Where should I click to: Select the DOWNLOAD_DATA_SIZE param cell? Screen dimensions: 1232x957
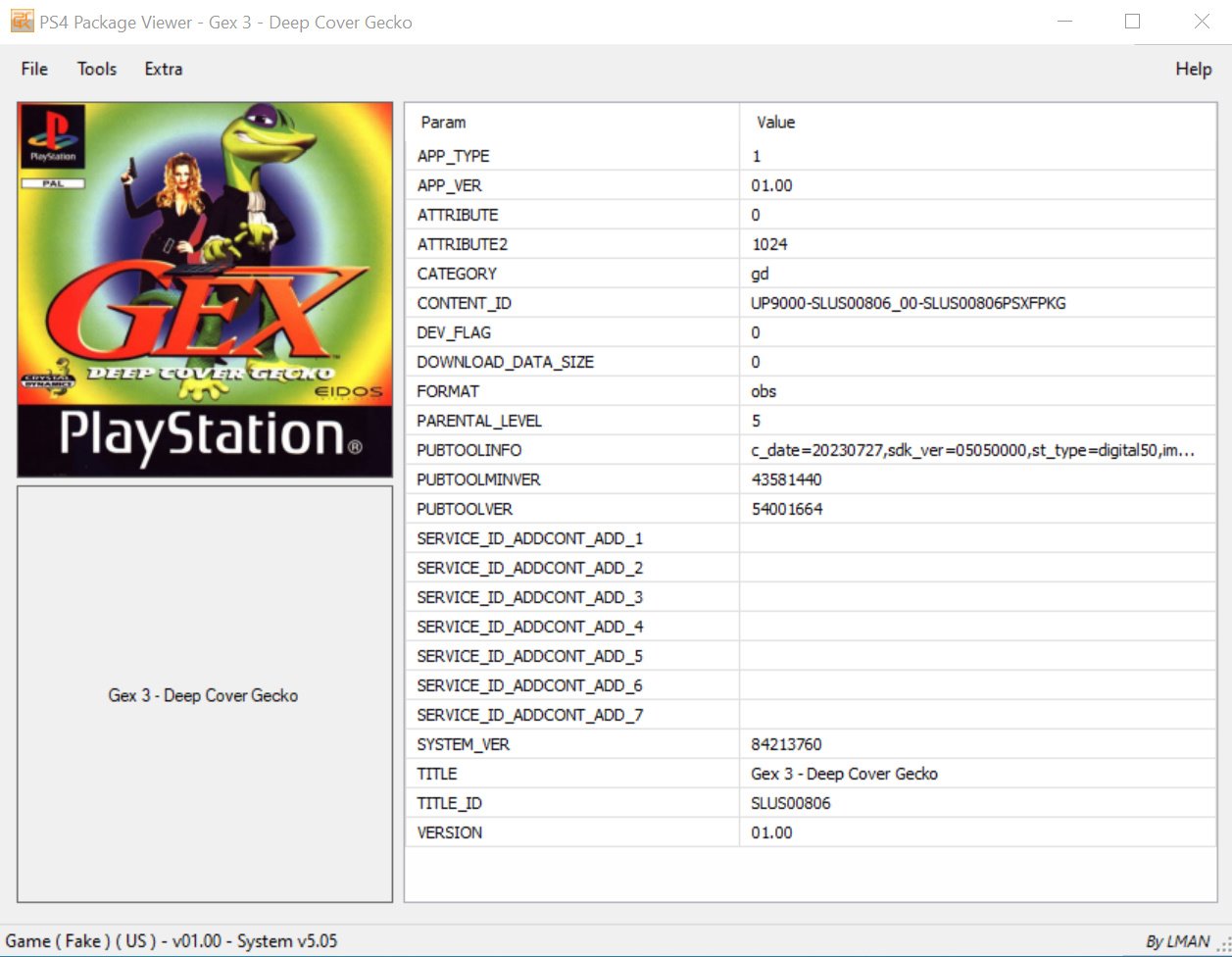coord(572,362)
